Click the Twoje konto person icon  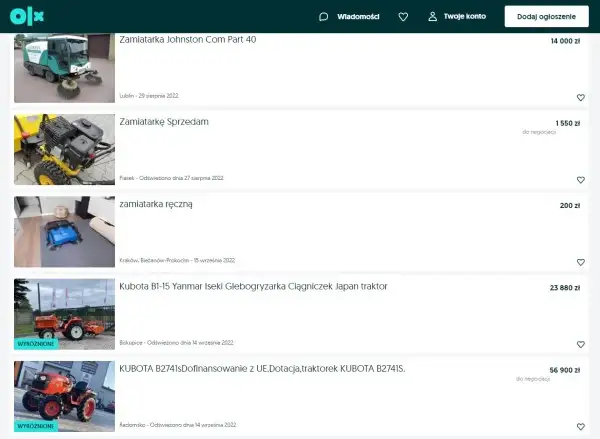pyautogui.click(x=432, y=16)
